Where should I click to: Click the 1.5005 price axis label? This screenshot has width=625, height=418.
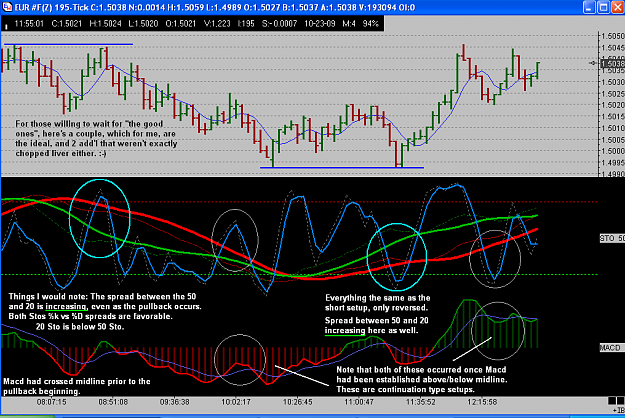click(x=612, y=140)
